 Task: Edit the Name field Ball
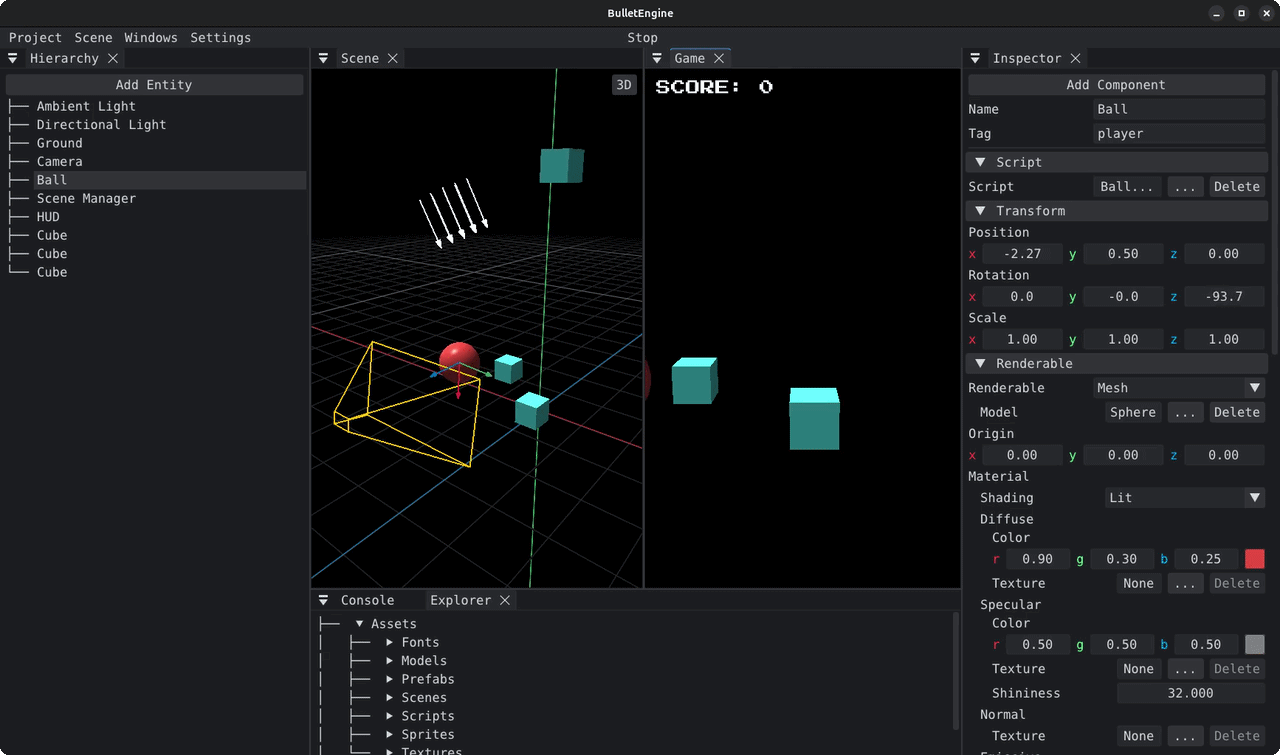1180,110
